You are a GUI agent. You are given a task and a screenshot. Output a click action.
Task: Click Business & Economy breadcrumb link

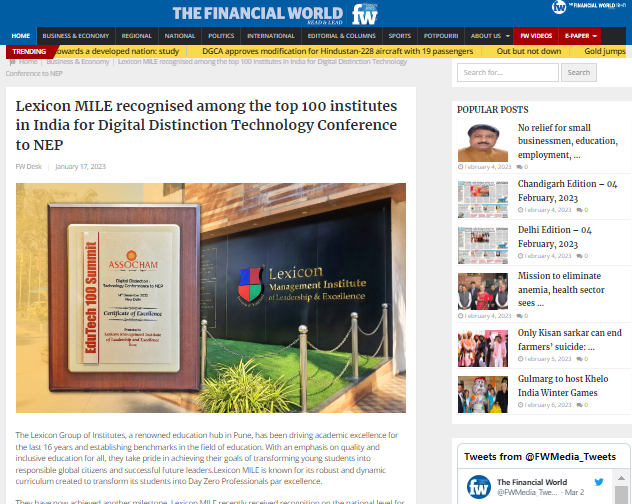[78, 62]
